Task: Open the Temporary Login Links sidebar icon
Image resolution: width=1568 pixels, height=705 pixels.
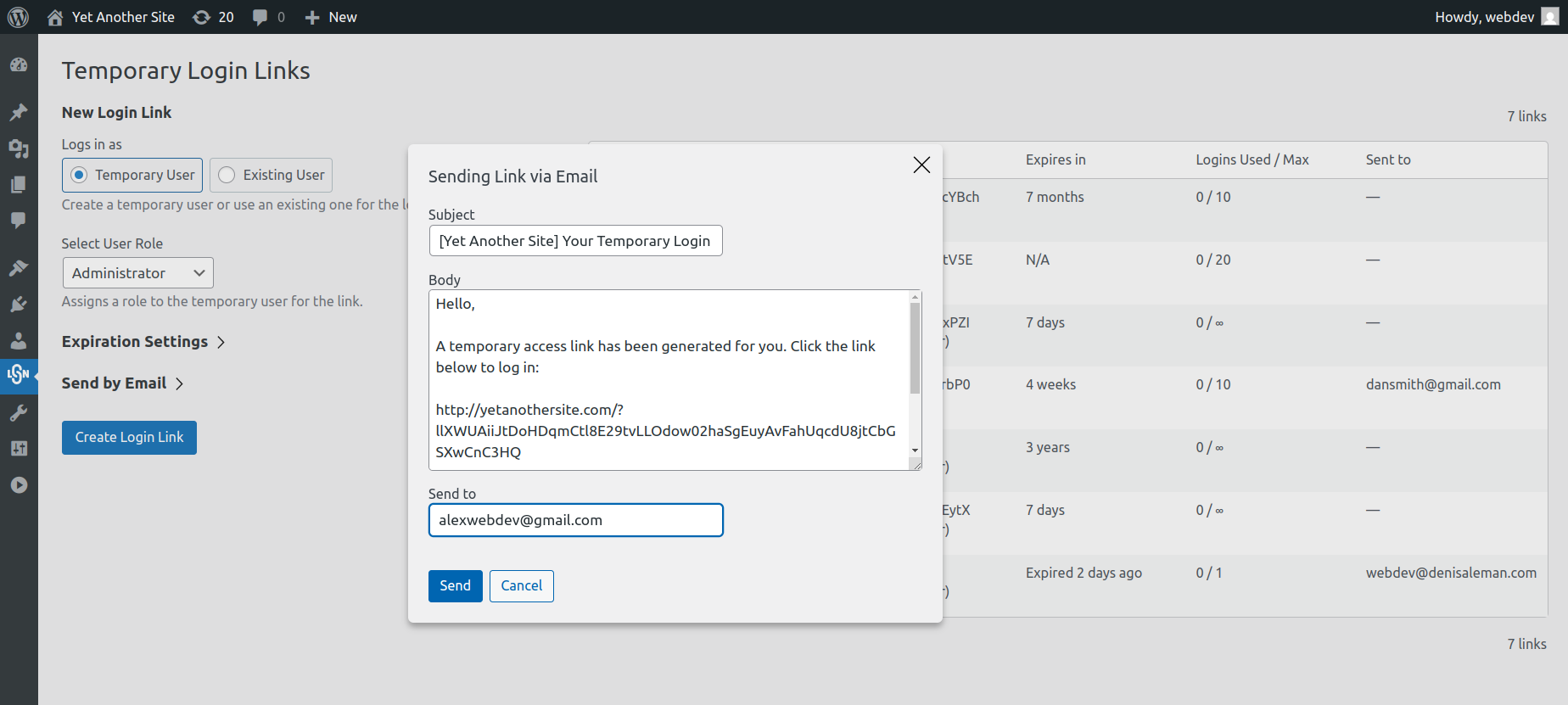Action: (19, 374)
